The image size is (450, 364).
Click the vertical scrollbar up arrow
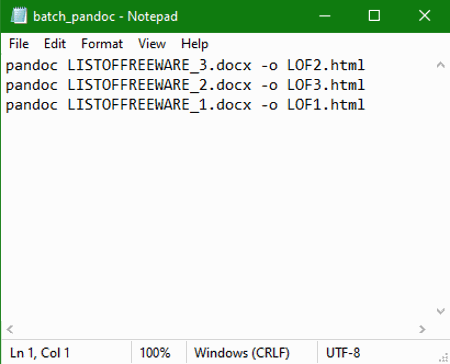441,65
